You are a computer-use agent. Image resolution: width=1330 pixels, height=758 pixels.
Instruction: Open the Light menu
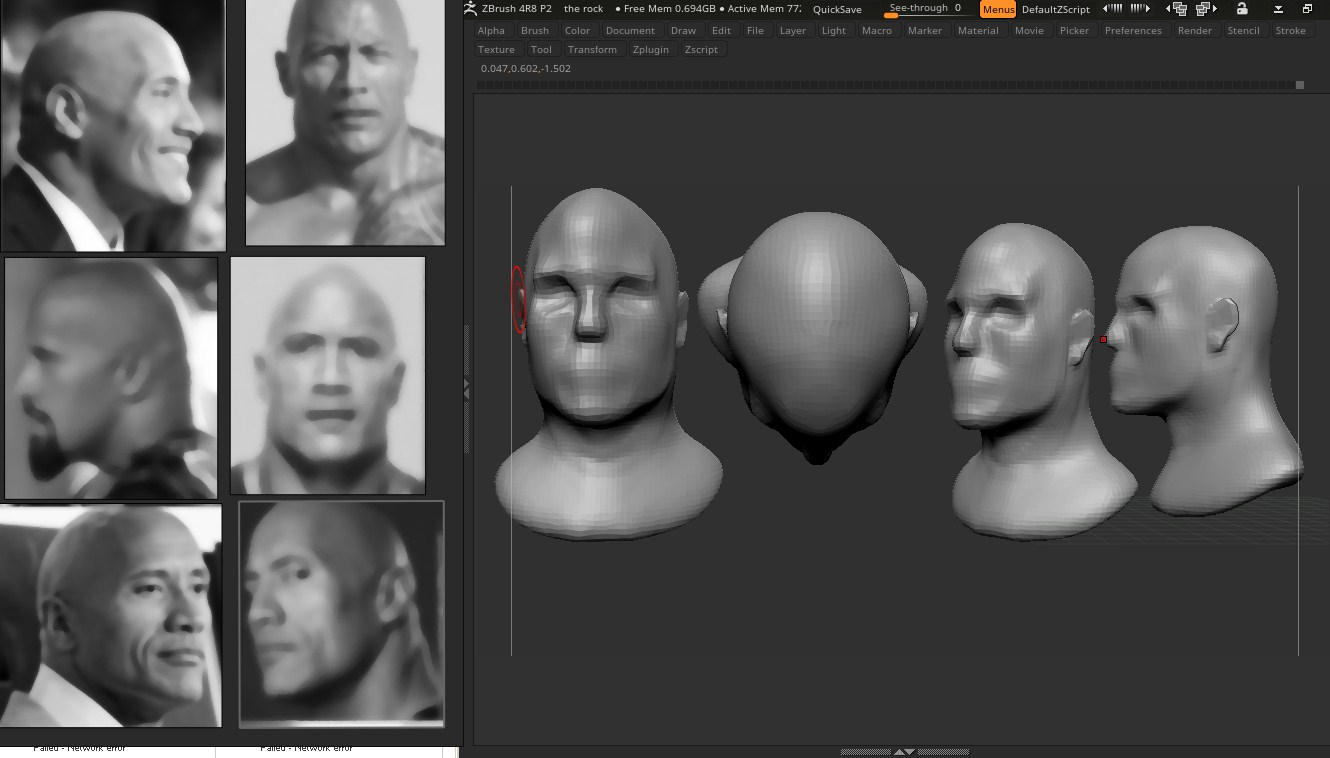[834, 31]
